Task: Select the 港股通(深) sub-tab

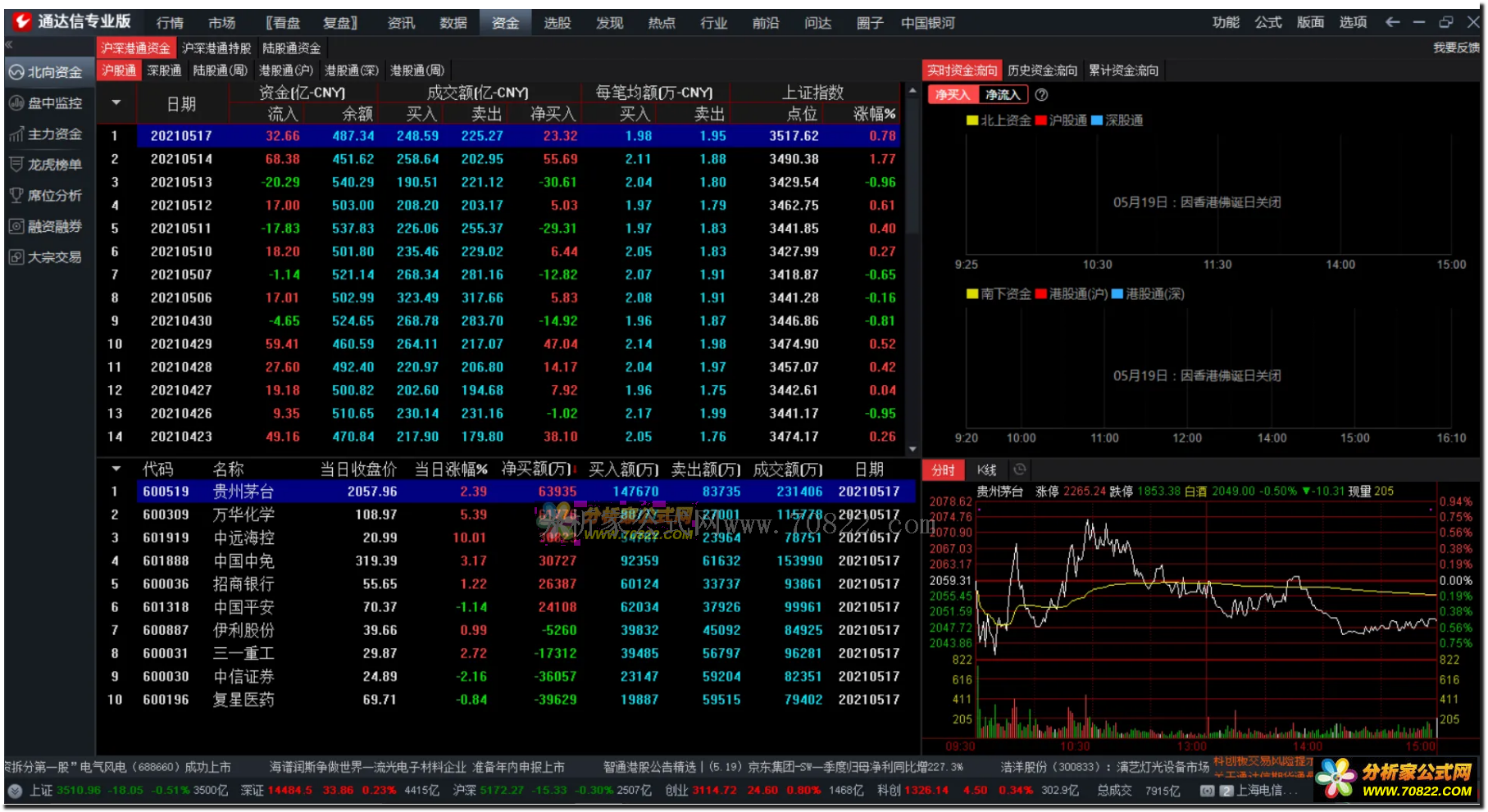Action: pos(352,70)
